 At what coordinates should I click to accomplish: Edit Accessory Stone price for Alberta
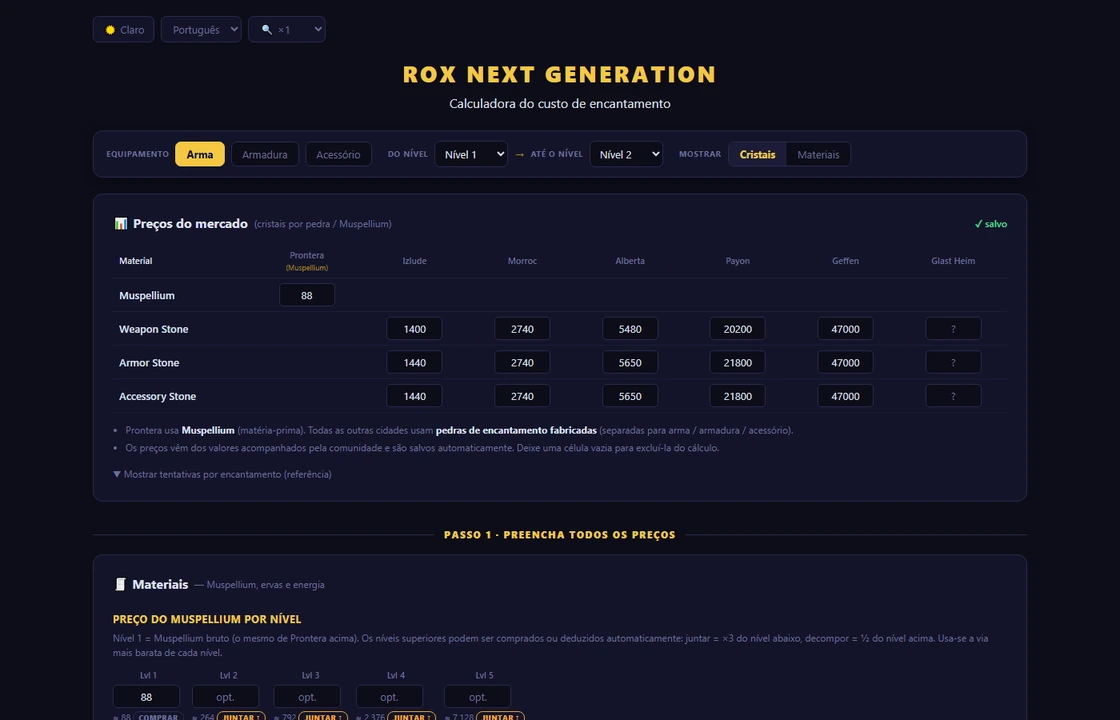click(x=630, y=396)
